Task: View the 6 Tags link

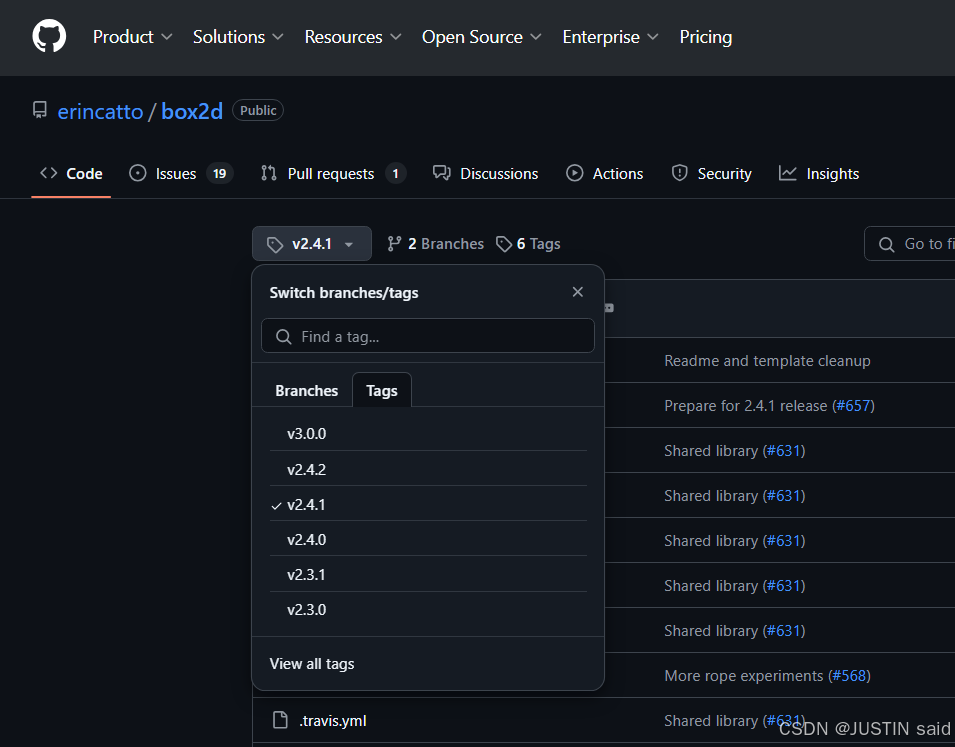Action: point(528,244)
